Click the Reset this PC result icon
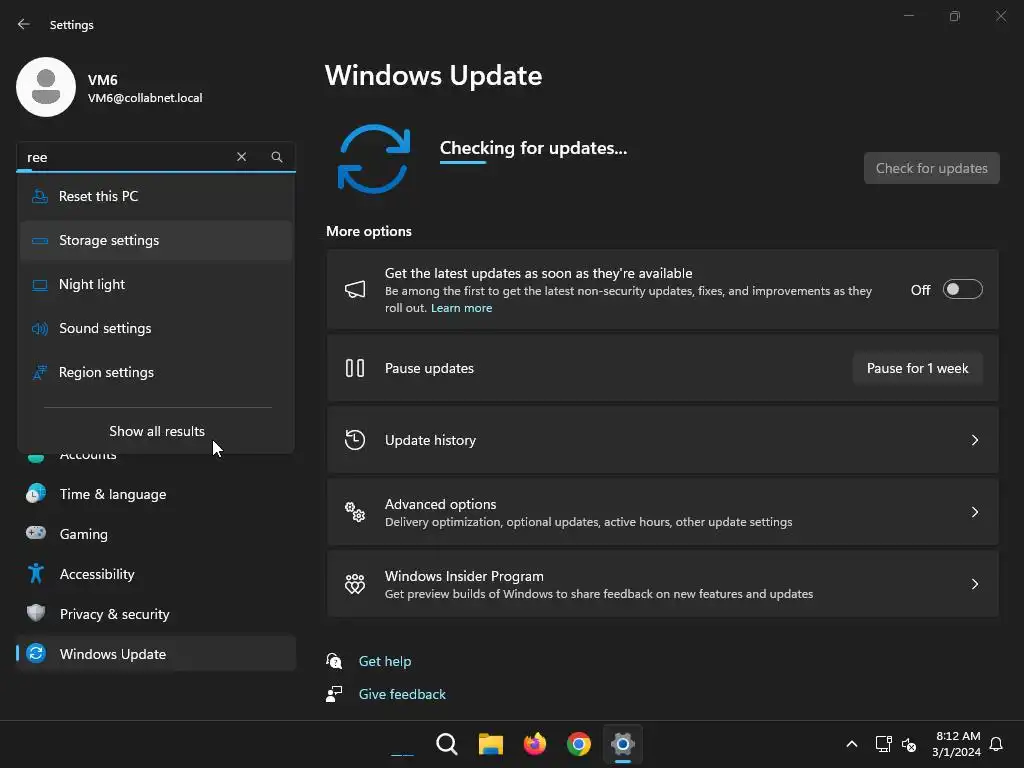The image size is (1024, 768). (40, 196)
